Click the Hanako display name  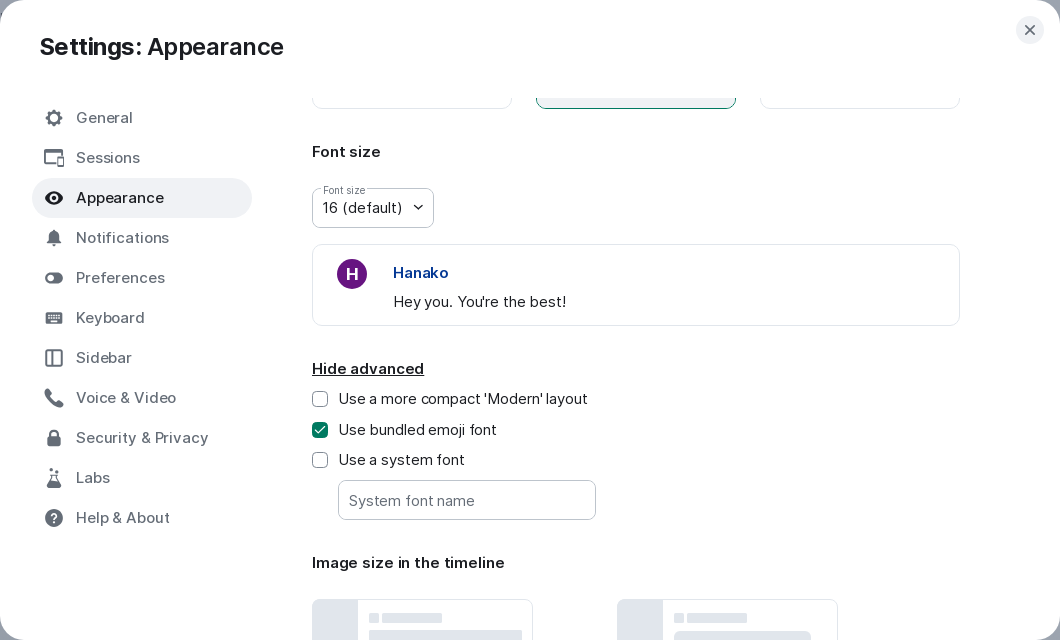coord(420,273)
